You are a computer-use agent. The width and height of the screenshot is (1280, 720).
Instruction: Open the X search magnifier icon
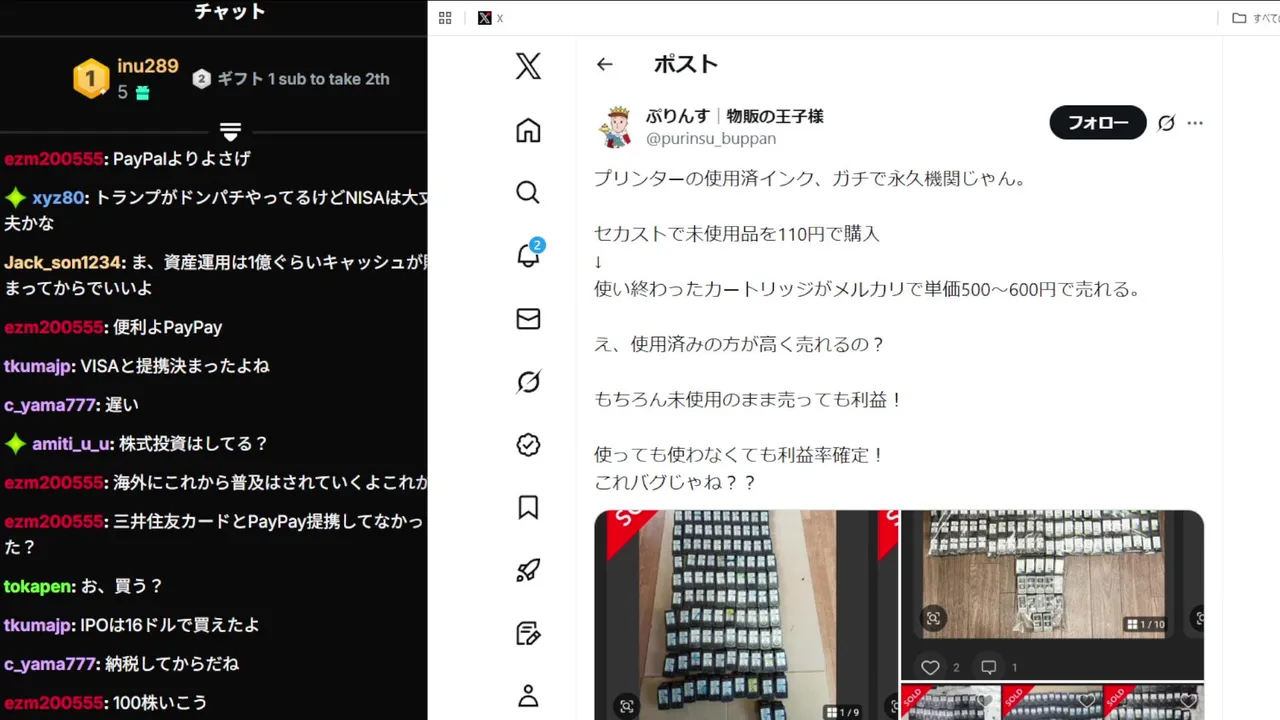(x=528, y=192)
